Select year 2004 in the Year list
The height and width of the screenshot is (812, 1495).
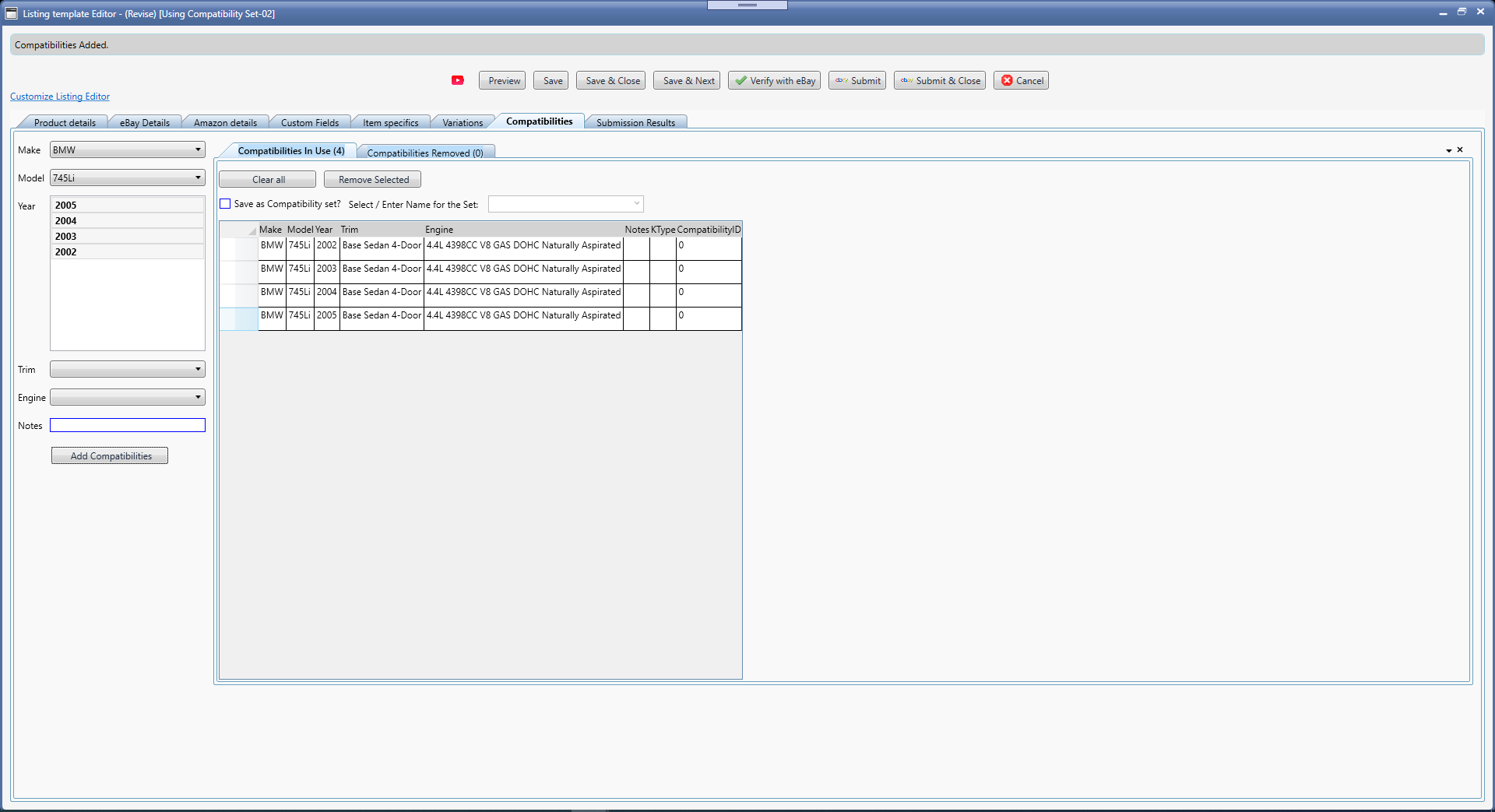tap(128, 220)
